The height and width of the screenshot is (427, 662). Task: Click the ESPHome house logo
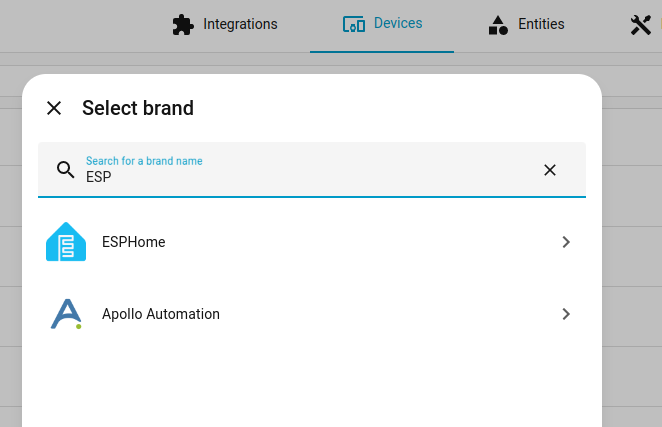coord(66,242)
